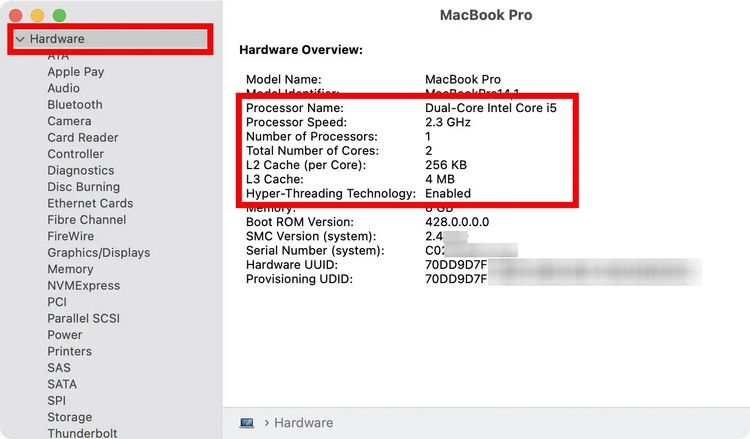
Task: Click the 4 MB L3 Cache value
Action: tap(440, 179)
